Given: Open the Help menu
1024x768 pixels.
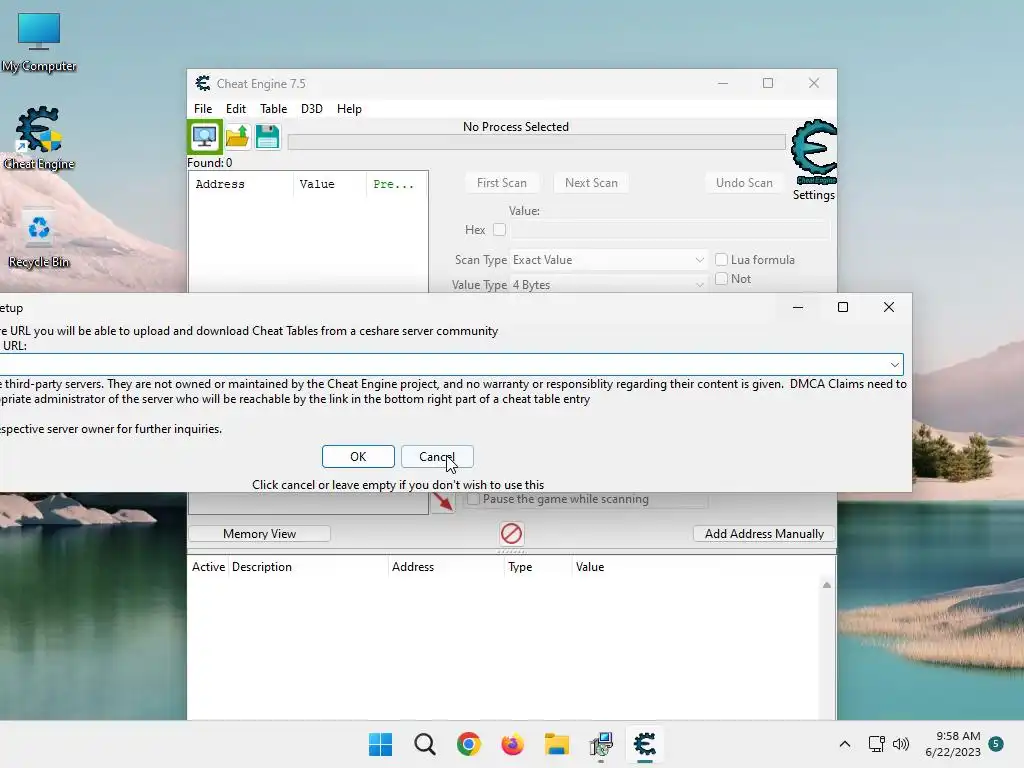Looking at the screenshot, I should pyautogui.click(x=349, y=109).
